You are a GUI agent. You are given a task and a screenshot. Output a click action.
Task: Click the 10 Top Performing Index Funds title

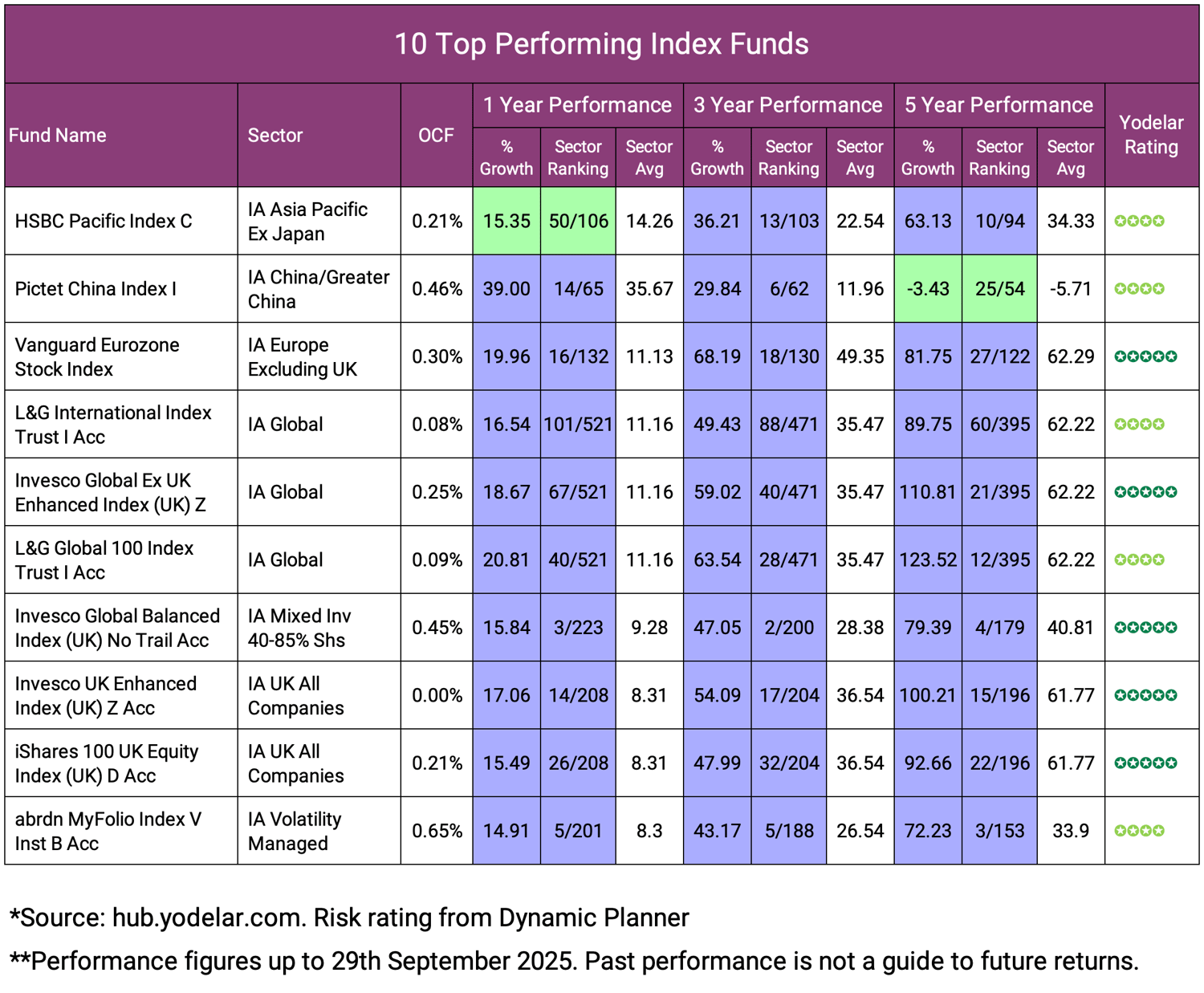pyautogui.click(x=601, y=44)
